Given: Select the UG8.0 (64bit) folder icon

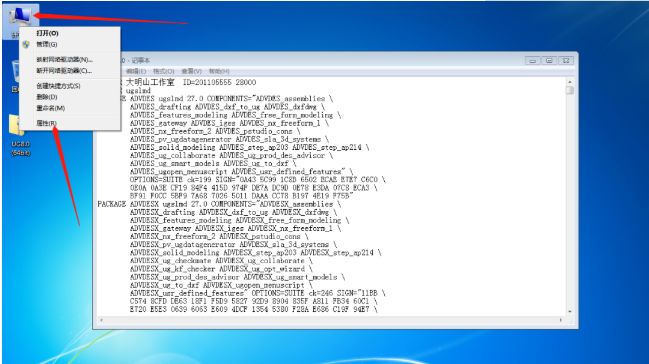Looking at the screenshot, I should coord(20,135).
